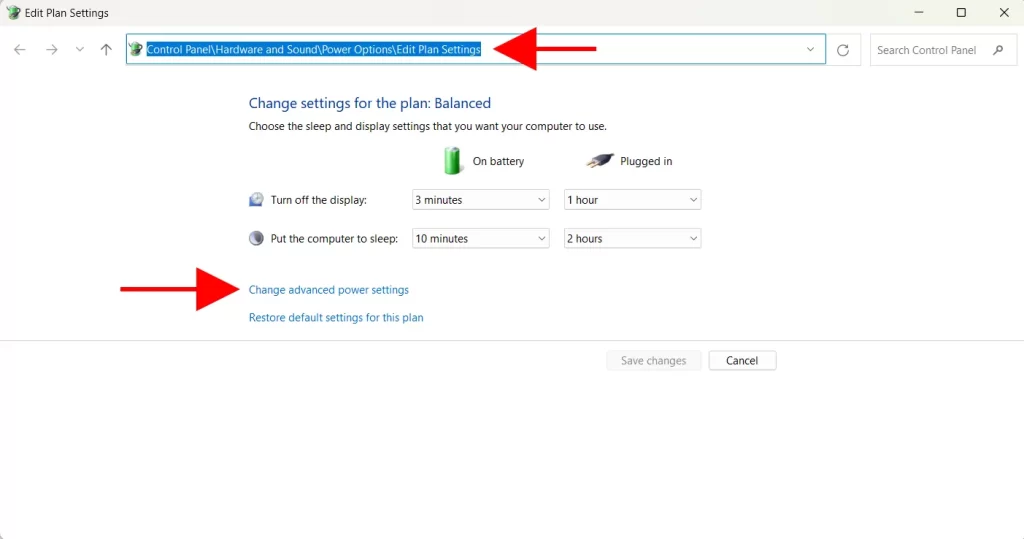
Task: Go back using the back arrow
Action: (x=20, y=50)
